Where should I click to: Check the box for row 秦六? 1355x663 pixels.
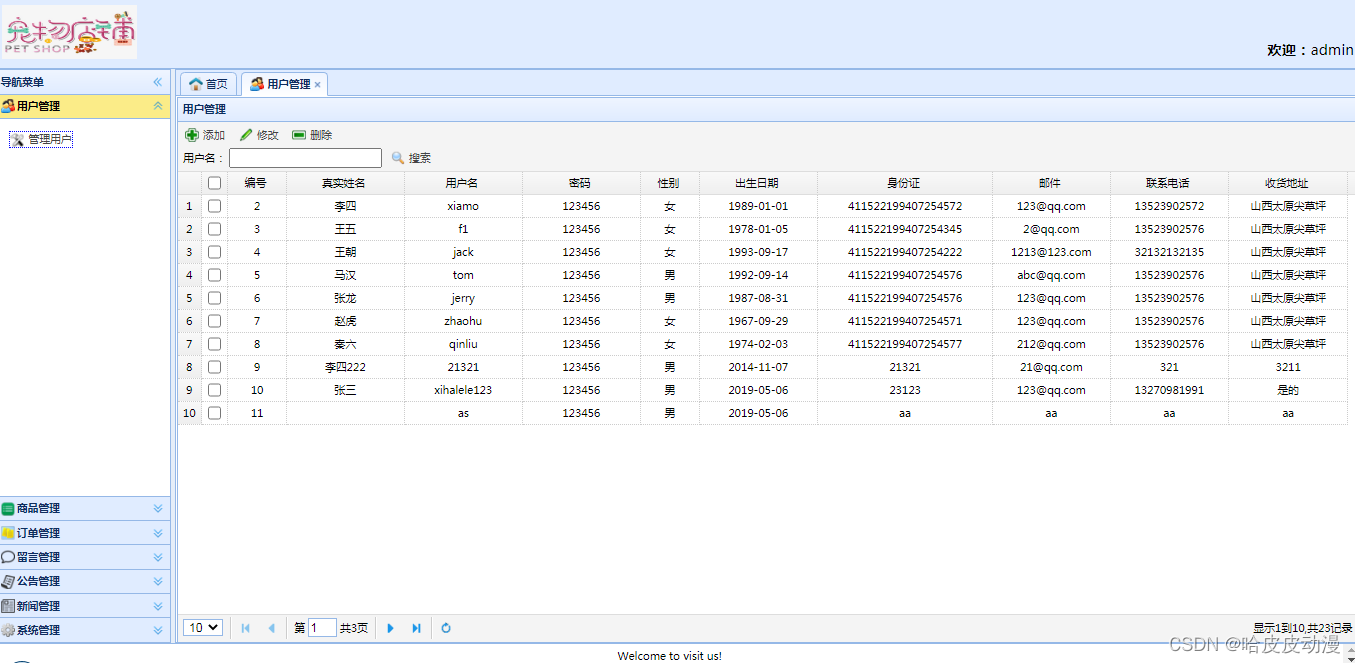click(214, 344)
